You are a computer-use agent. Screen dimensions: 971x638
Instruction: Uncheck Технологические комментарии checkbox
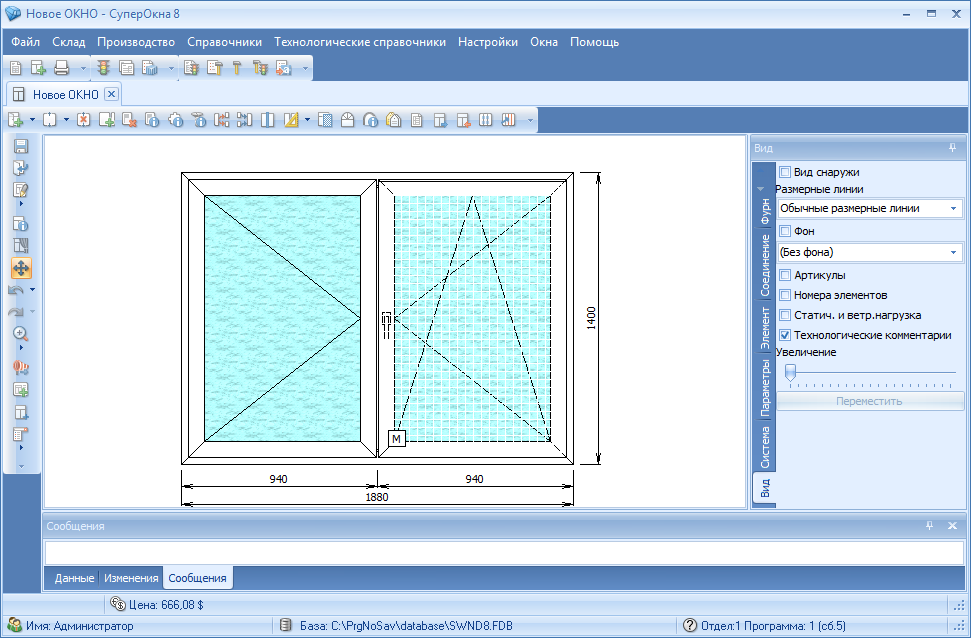(785, 335)
